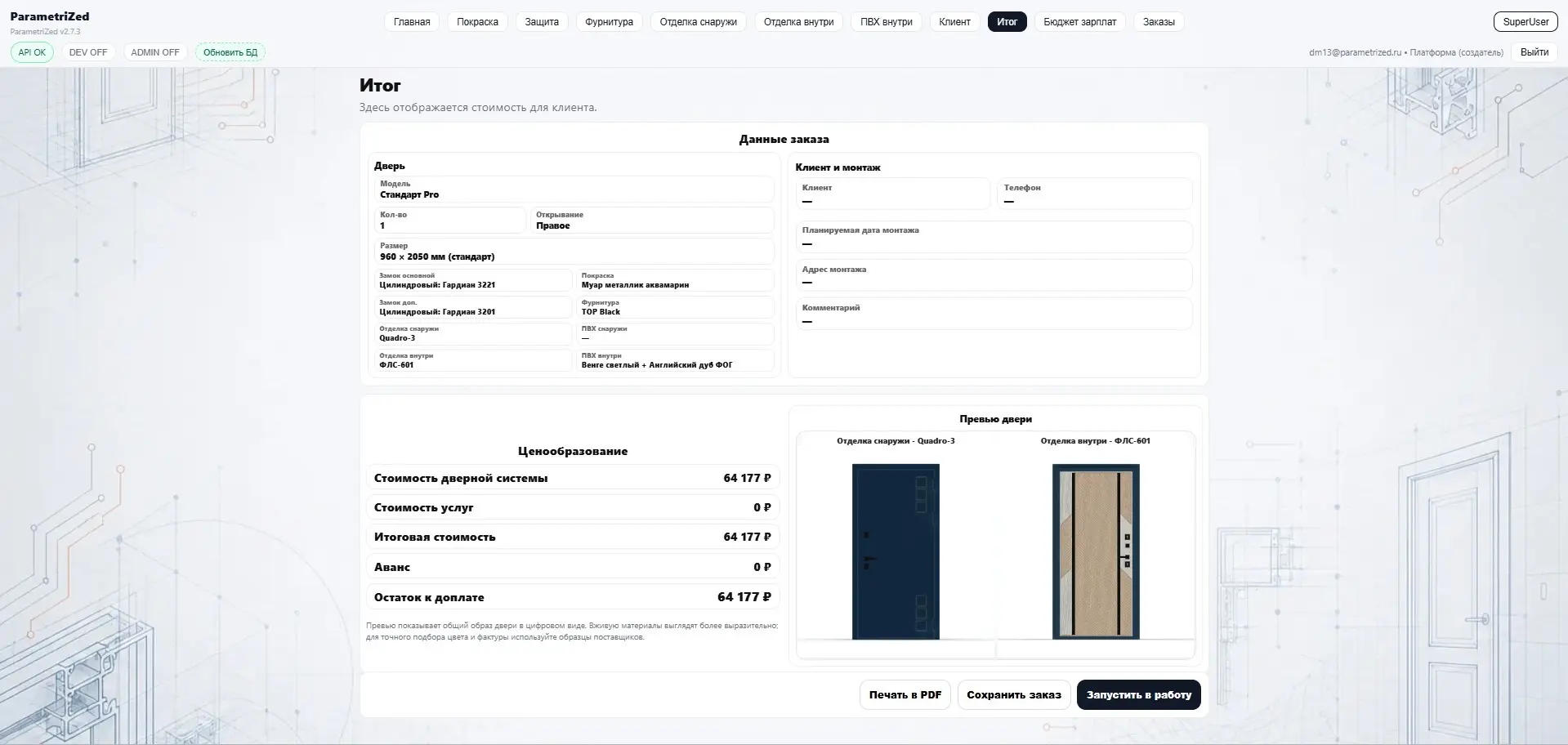Viewport: 1568px width, 745px height.
Task: Toggle DEV OFF mode
Action: pos(88,52)
